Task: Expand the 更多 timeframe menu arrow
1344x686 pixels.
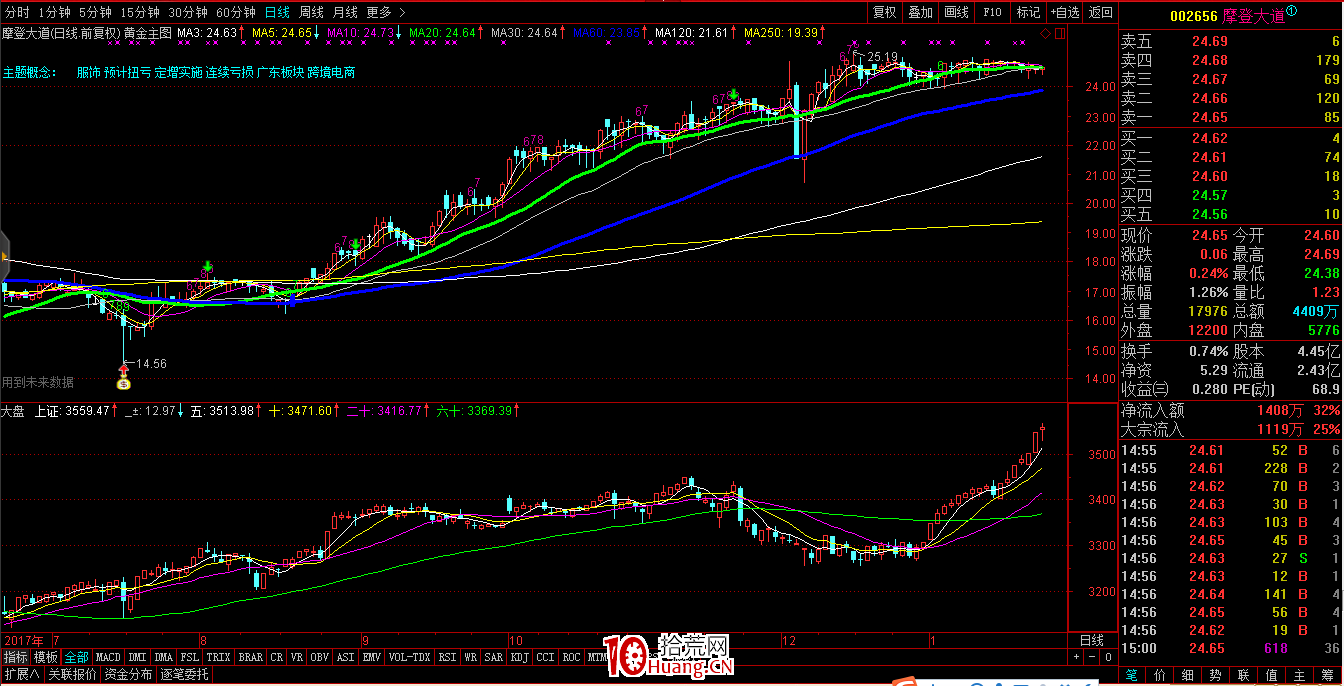Action: [401, 12]
